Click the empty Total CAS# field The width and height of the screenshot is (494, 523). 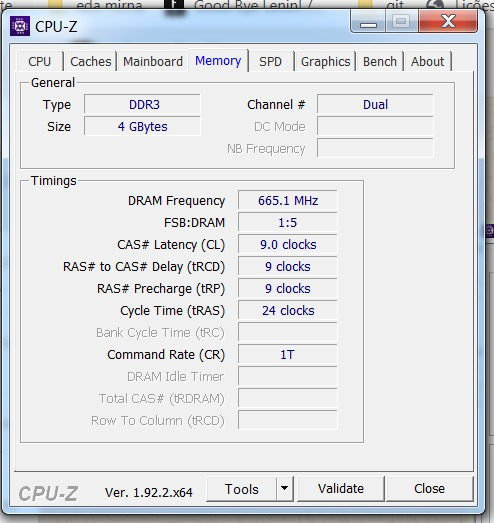tap(288, 399)
